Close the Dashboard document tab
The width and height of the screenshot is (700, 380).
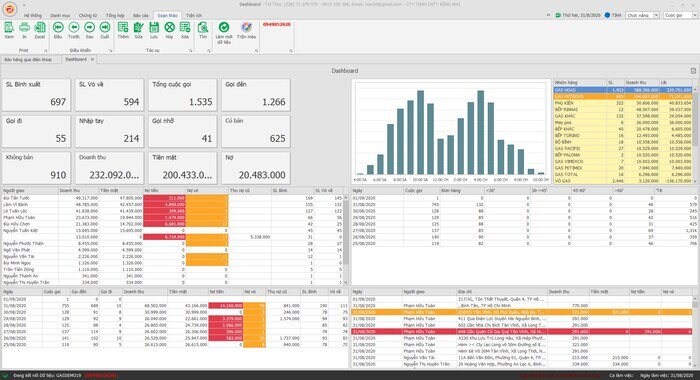coord(92,59)
